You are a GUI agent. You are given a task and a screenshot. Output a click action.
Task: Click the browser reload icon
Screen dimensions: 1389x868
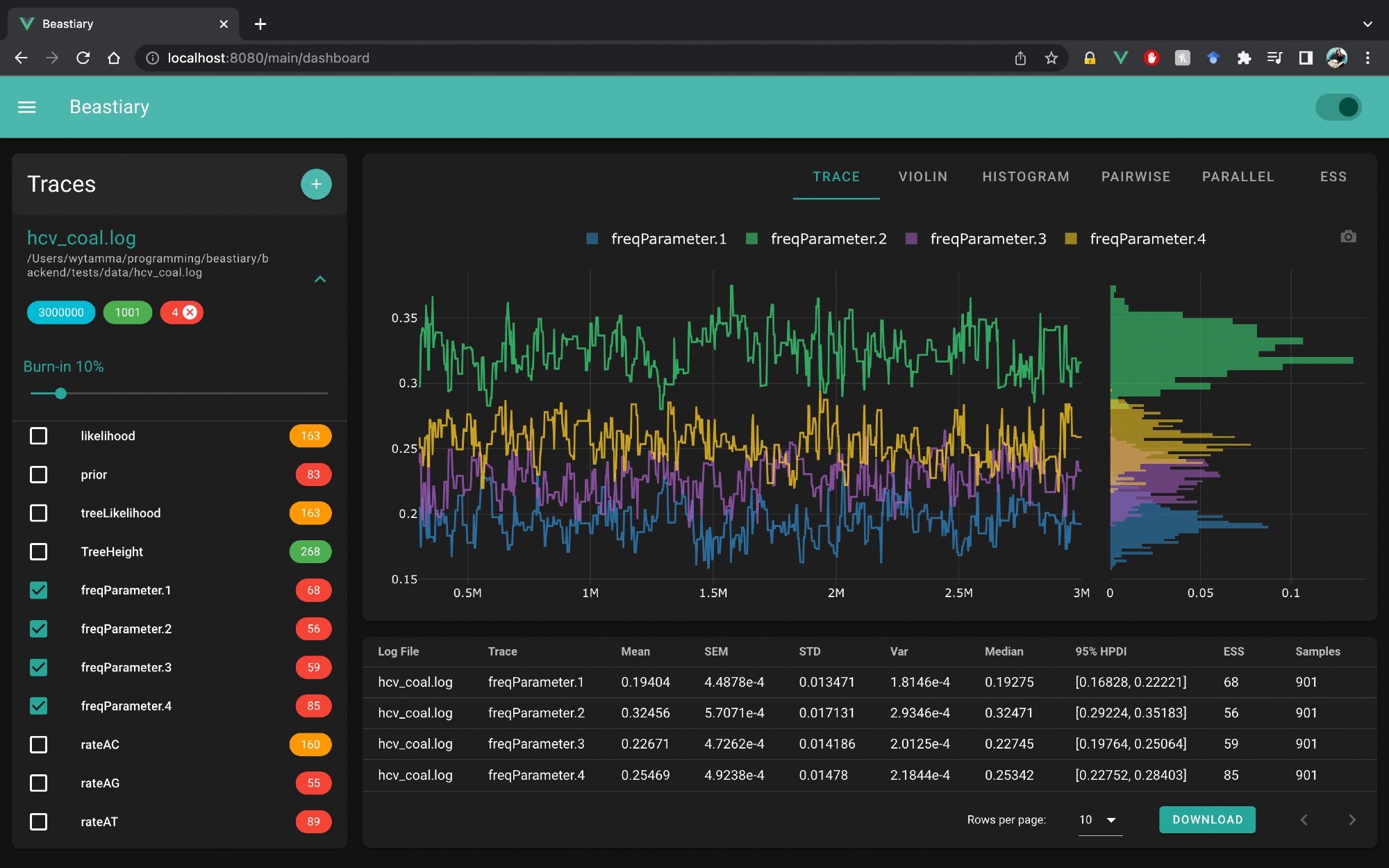tap(83, 58)
